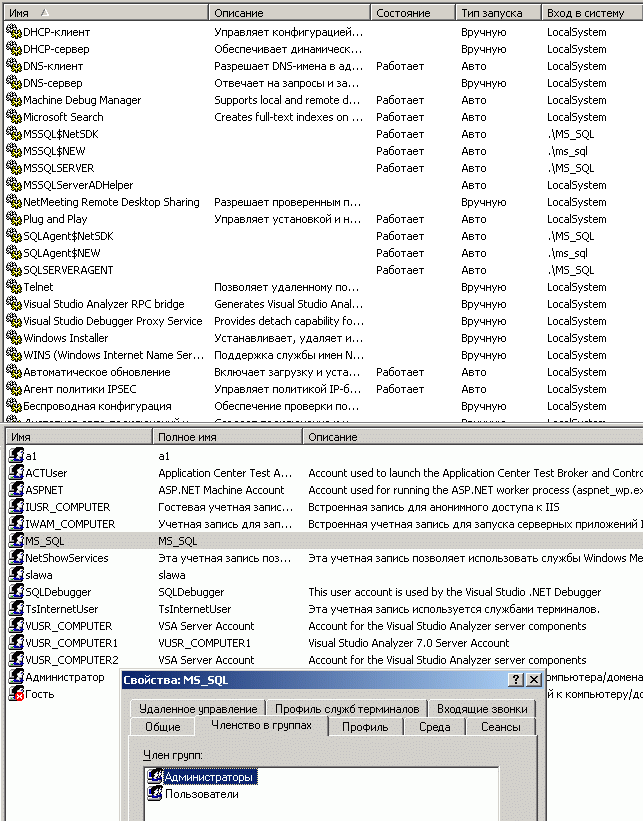Click the TsInternetUser user account icon
Viewport: 643px width, 821px height.
16,609
